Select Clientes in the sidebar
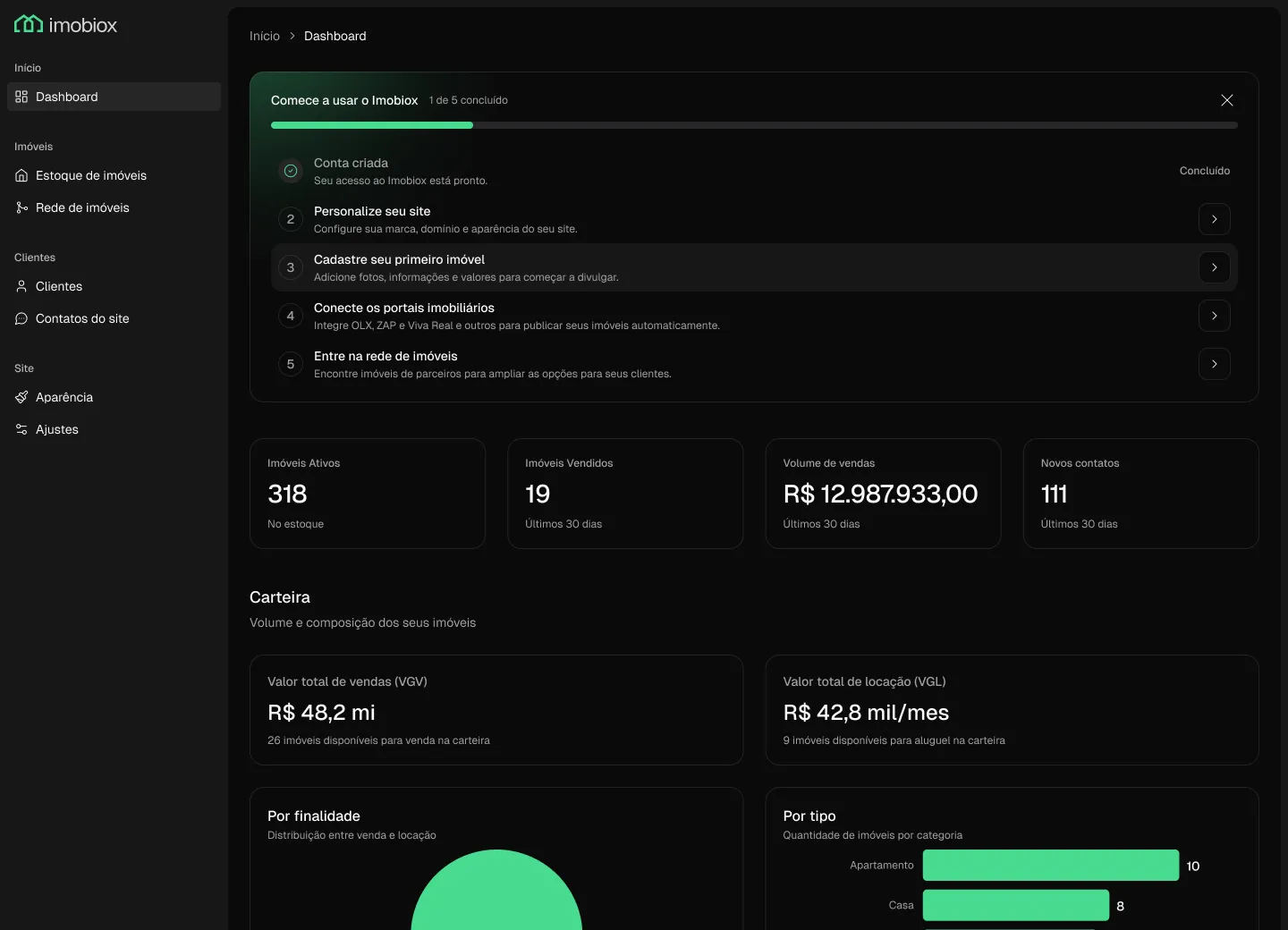Viewport: 1288px width, 930px height. [x=114, y=286]
